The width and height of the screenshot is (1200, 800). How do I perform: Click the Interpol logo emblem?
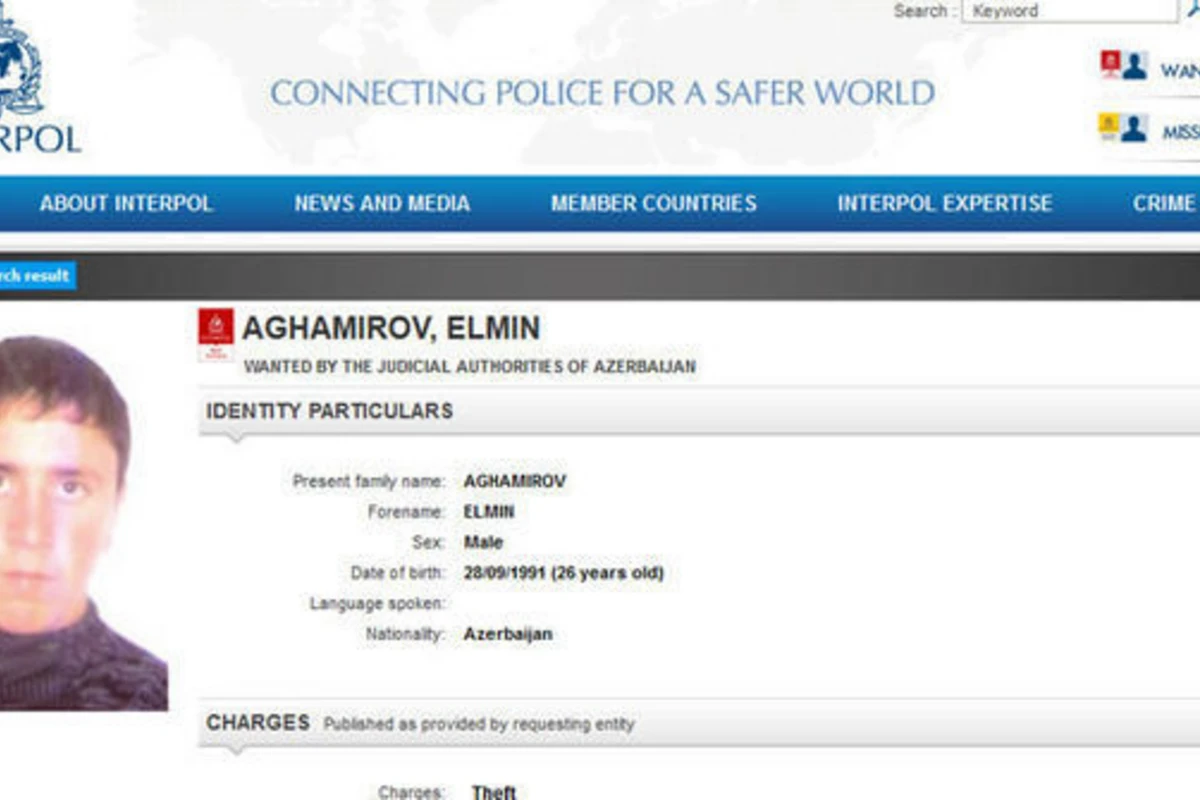pos(20,65)
